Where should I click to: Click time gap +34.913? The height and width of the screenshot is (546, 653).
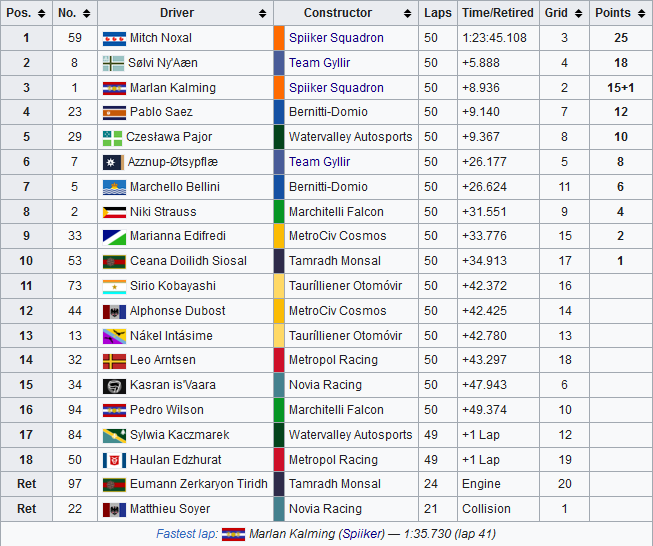(x=484, y=261)
